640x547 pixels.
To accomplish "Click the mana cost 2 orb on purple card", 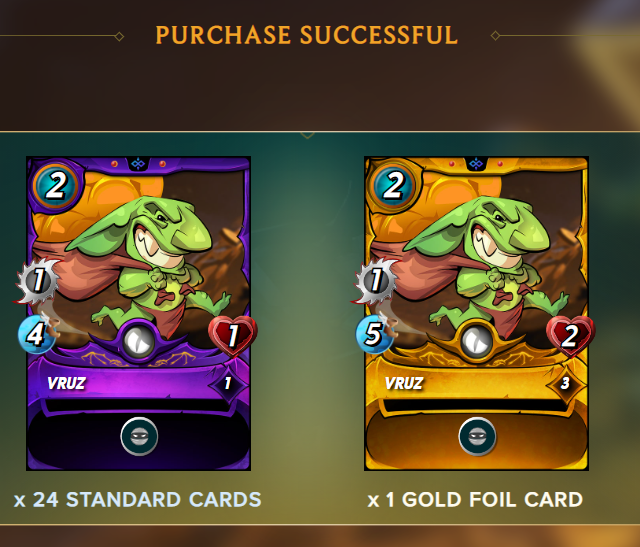I will 56,186.
